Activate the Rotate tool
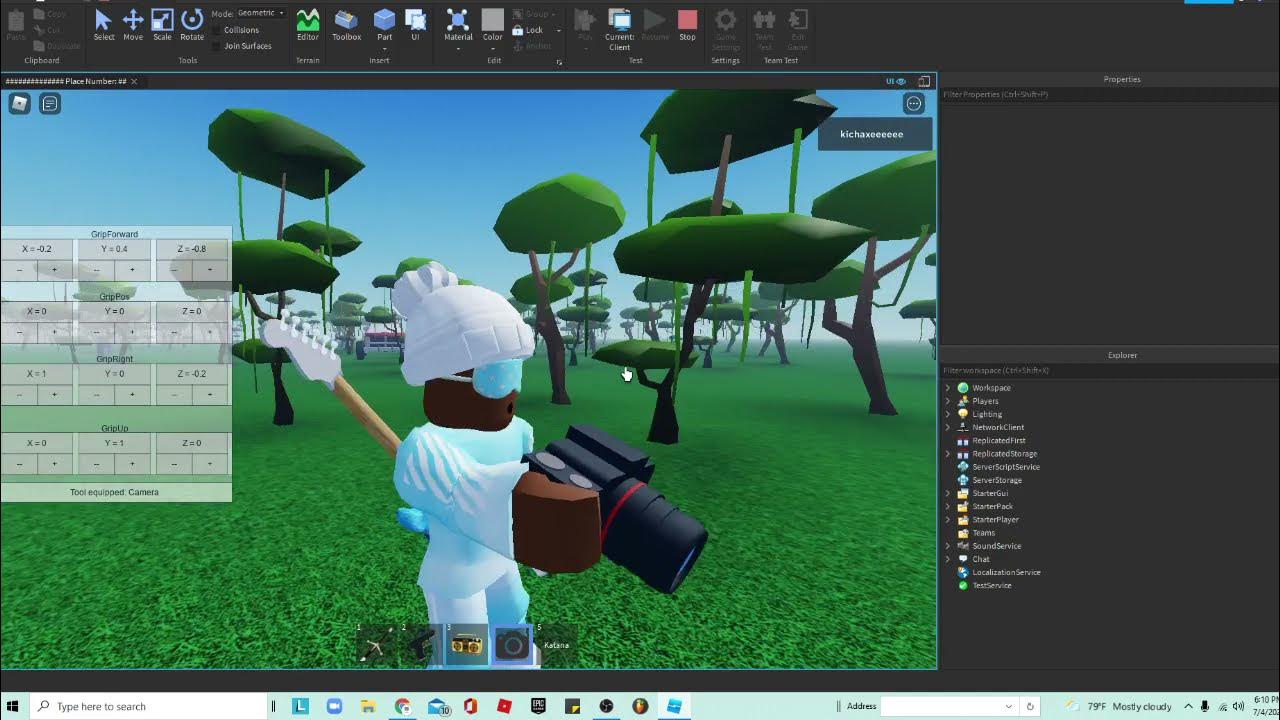 (192, 25)
